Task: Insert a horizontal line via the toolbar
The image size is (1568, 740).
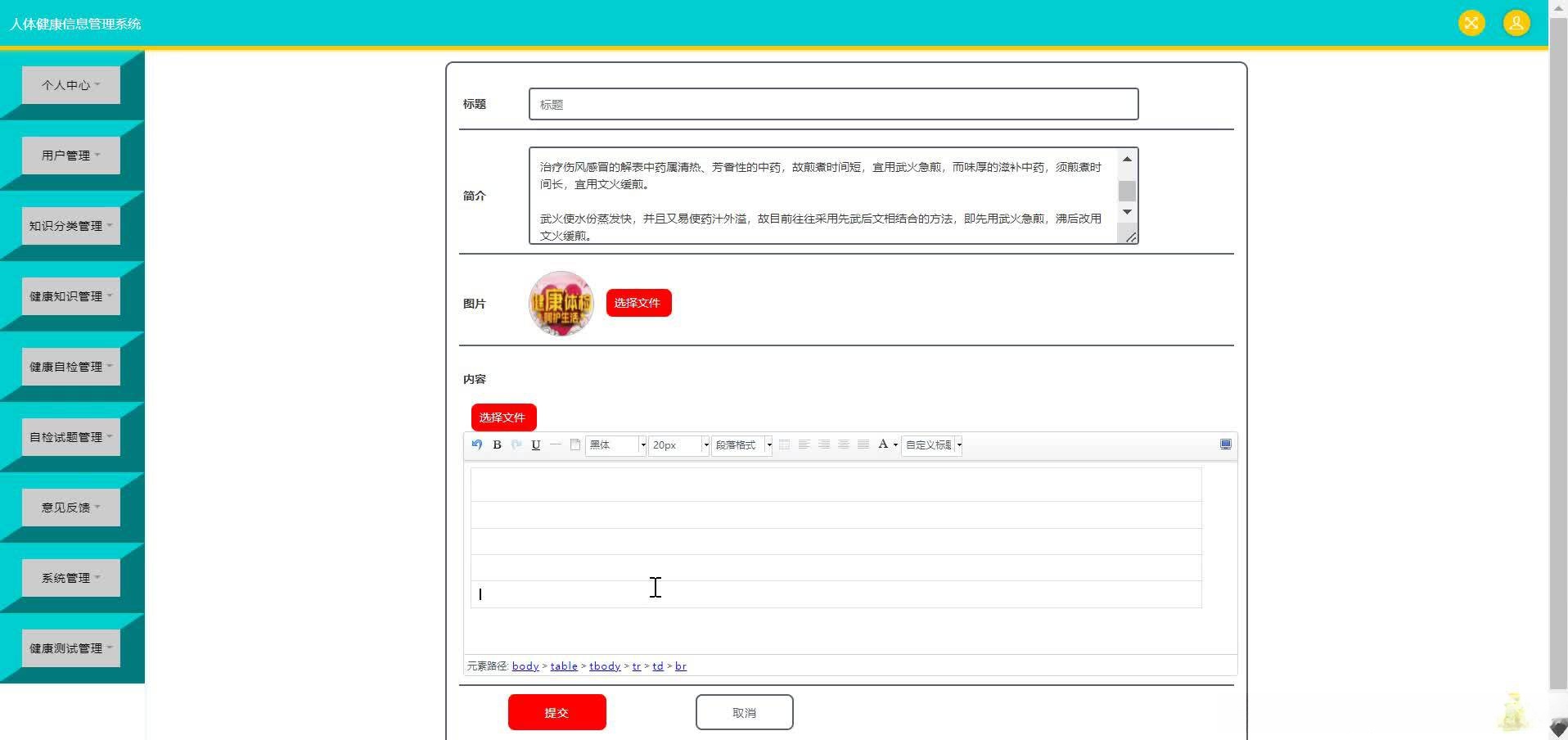Action: tap(556, 444)
